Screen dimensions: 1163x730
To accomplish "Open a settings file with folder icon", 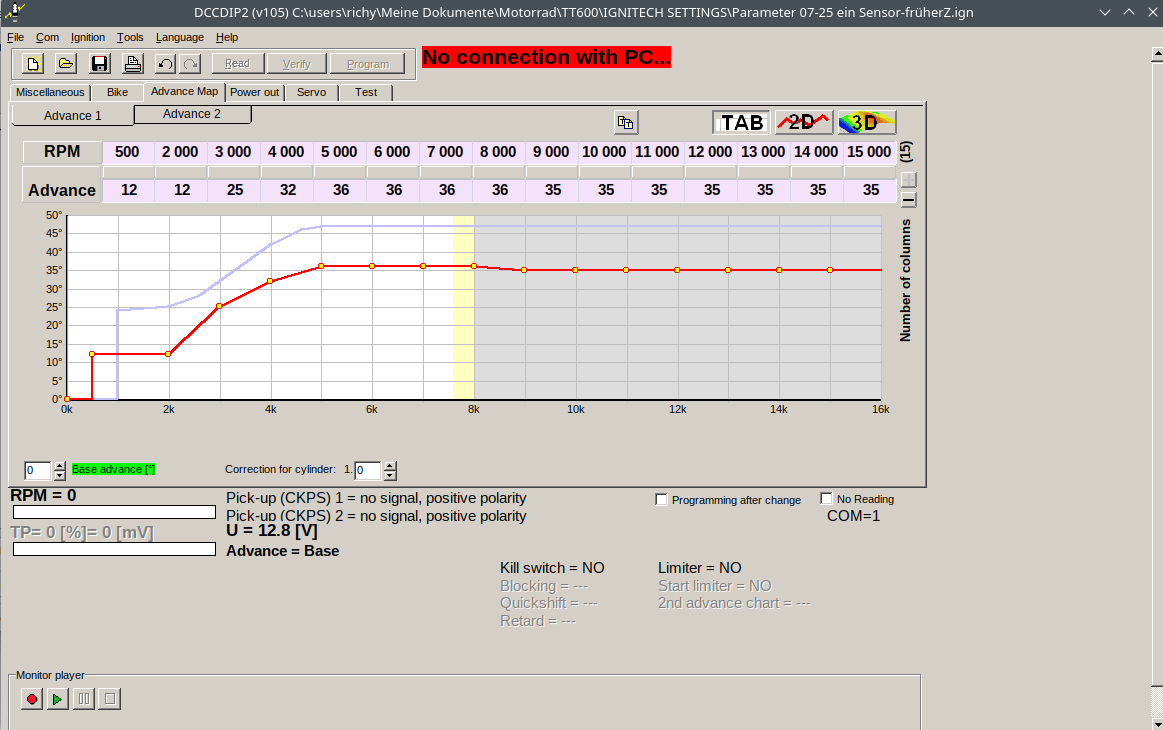I will coord(66,64).
